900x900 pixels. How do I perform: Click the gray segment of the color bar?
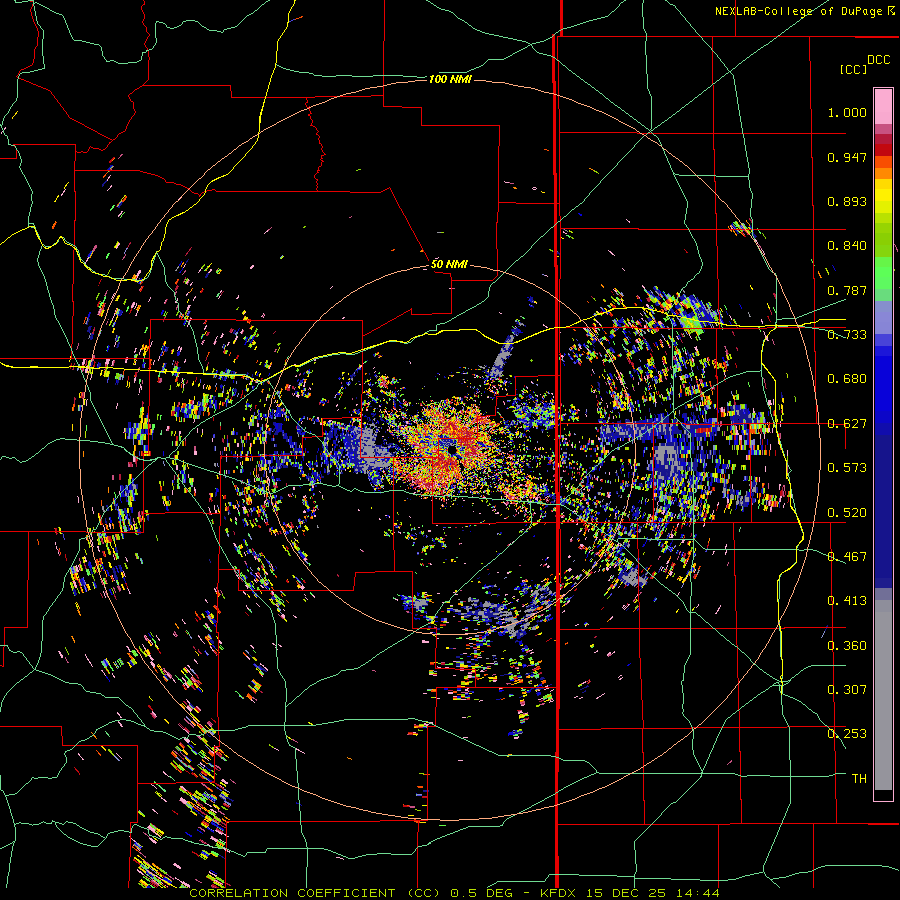point(883,695)
